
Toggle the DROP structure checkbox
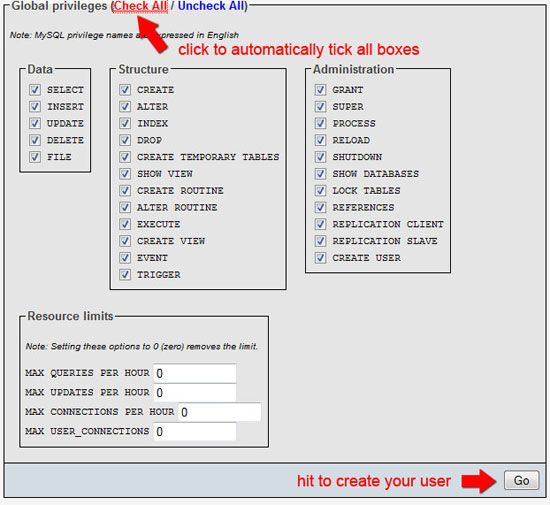coord(125,140)
